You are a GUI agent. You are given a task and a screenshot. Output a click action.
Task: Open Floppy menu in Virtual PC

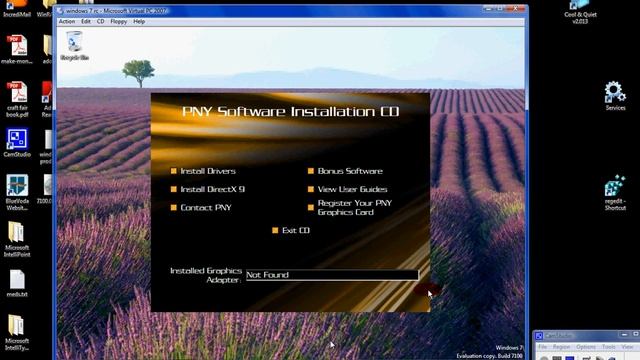pyautogui.click(x=118, y=22)
